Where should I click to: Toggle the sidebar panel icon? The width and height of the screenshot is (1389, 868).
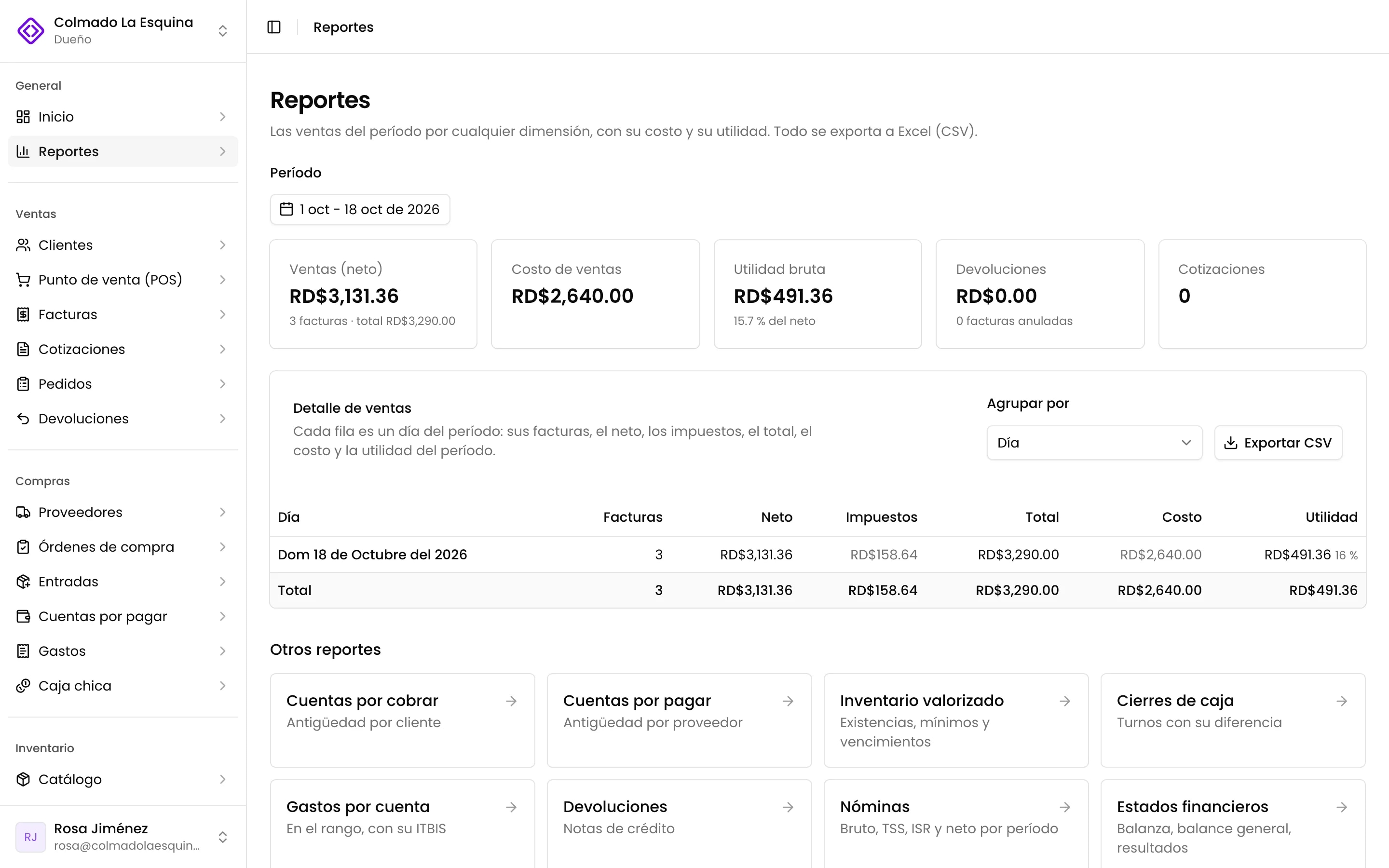pyautogui.click(x=274, y=27)
